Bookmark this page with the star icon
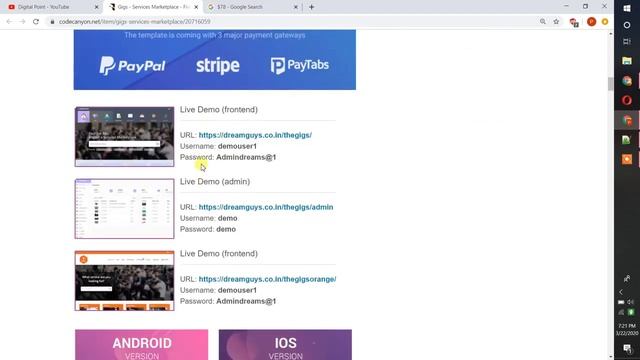 coord(556,22)
